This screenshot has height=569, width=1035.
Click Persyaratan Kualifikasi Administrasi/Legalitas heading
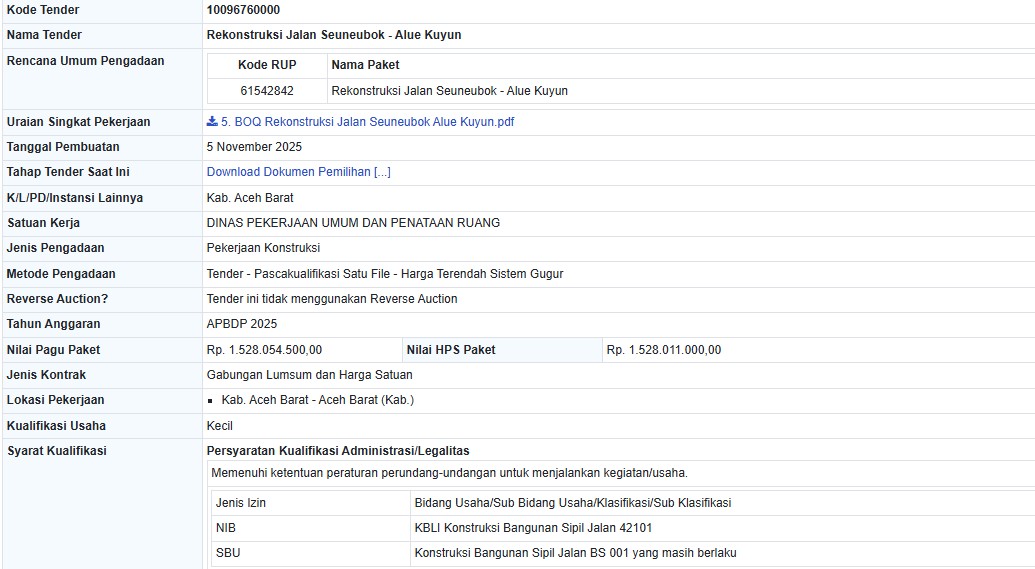point(337,451)
